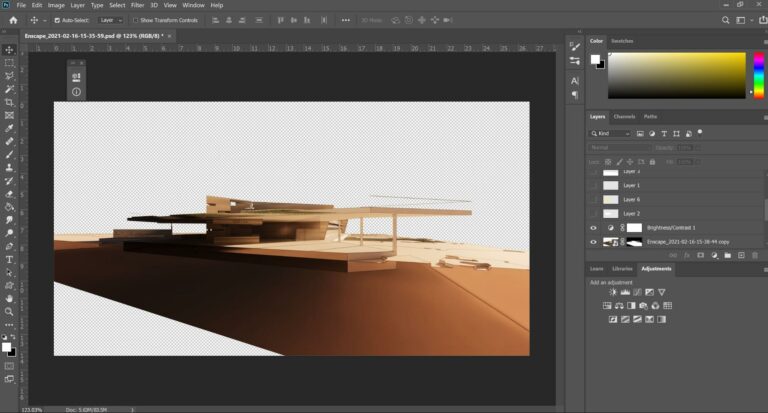The width and height of the screenshot is (768, 413).
Task: Select the Eyedropper tool
Action: point(9,128)
